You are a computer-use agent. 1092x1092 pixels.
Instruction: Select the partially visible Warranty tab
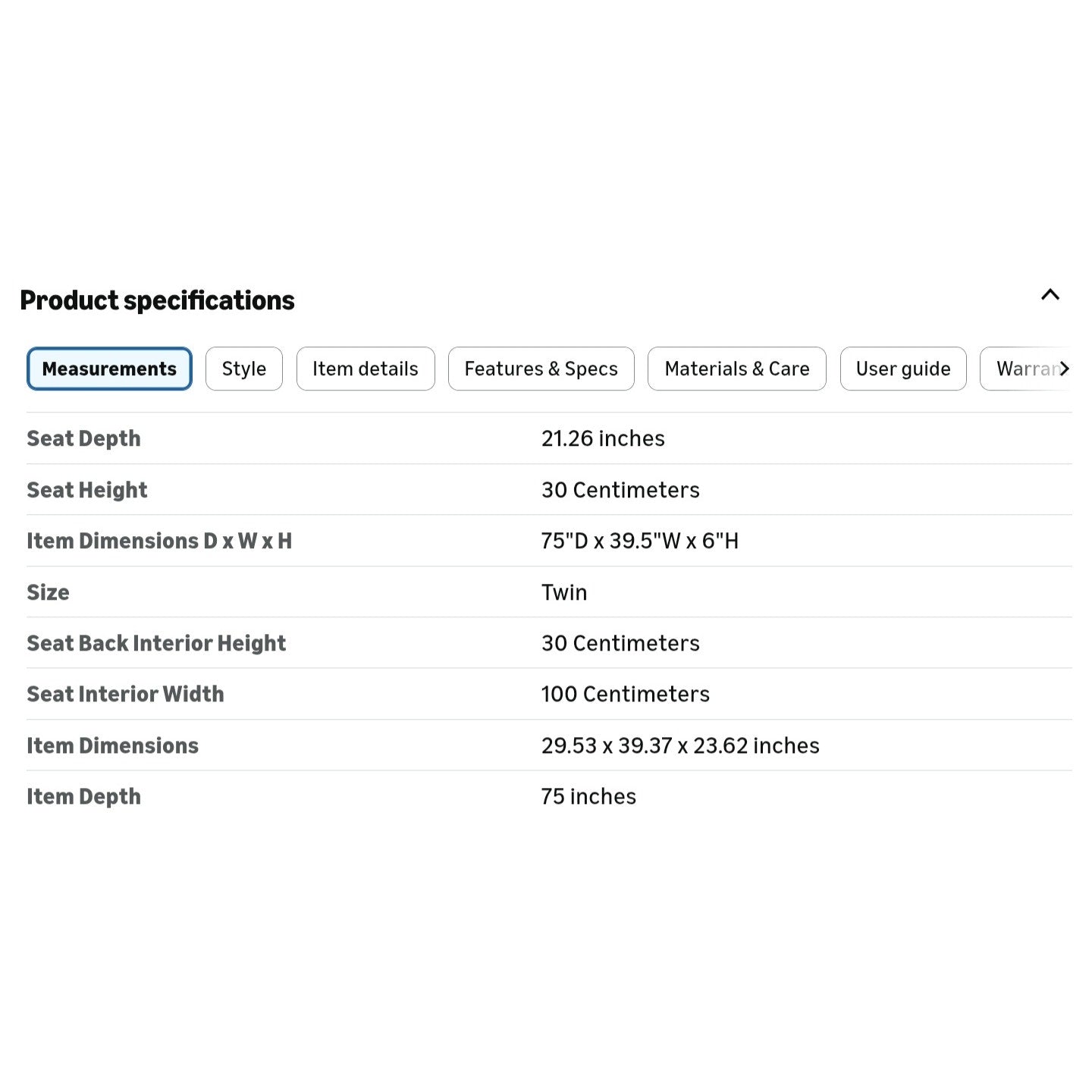[x=1024, y=369]
